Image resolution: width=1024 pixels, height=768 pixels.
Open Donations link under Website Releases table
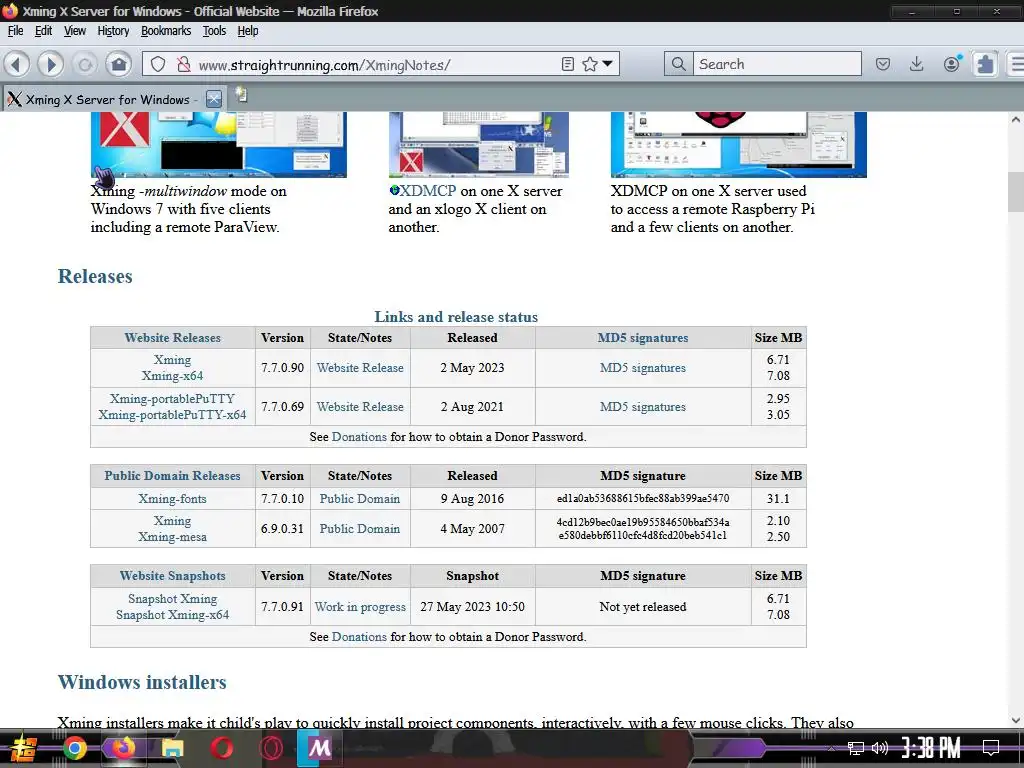click(x=359, y=437)
